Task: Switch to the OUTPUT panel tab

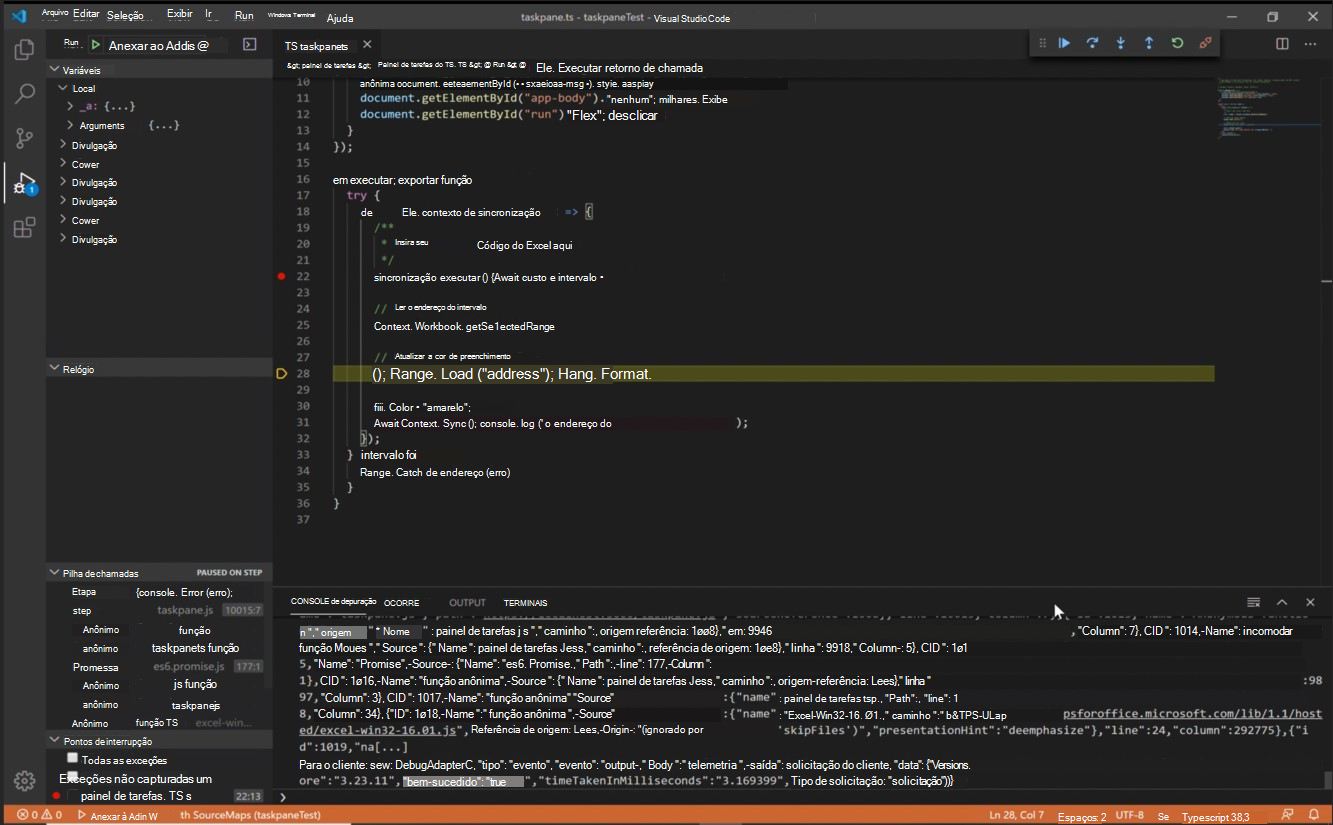Action: point(467,603)
